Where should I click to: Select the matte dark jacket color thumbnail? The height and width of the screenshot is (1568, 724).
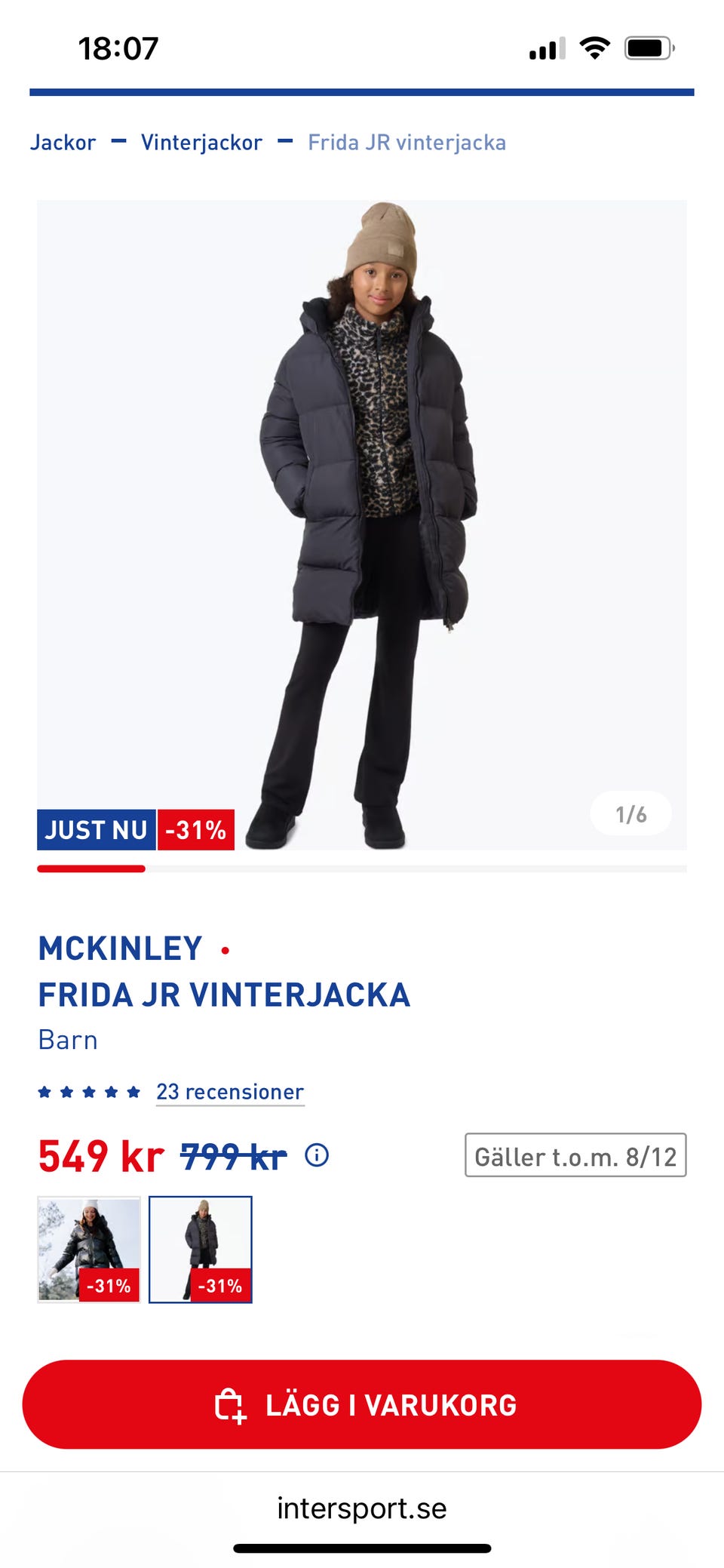[x=201, y=1249]
